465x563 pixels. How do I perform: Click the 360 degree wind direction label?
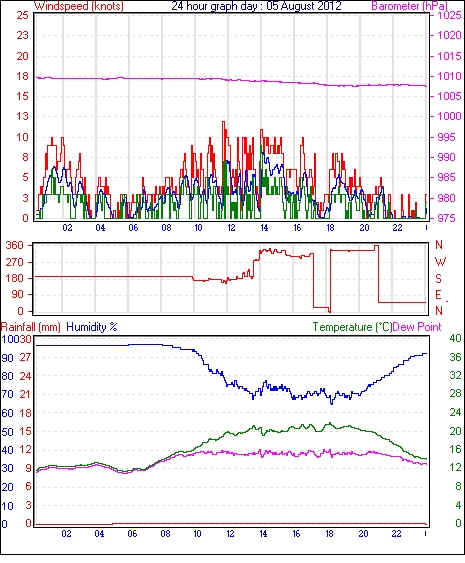pos(14,246)
